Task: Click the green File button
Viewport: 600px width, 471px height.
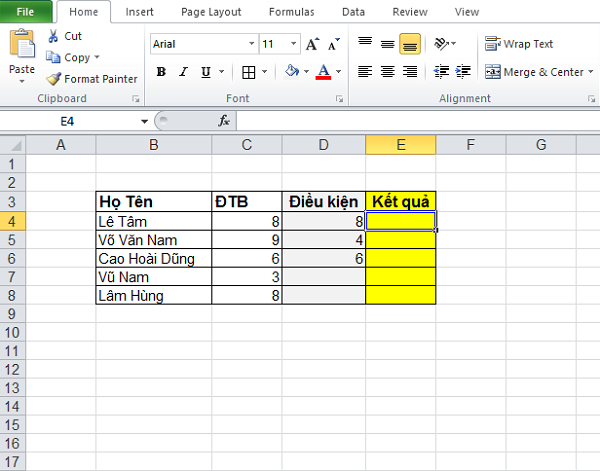Action: [x=26, y=12]
